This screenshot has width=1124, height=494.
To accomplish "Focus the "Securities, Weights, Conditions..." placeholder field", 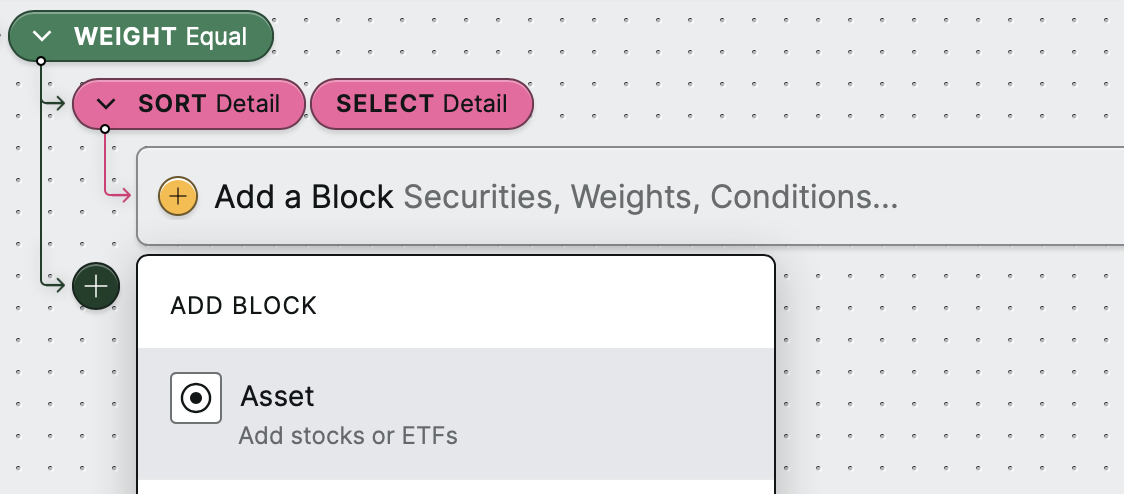I will coord(651,196).
